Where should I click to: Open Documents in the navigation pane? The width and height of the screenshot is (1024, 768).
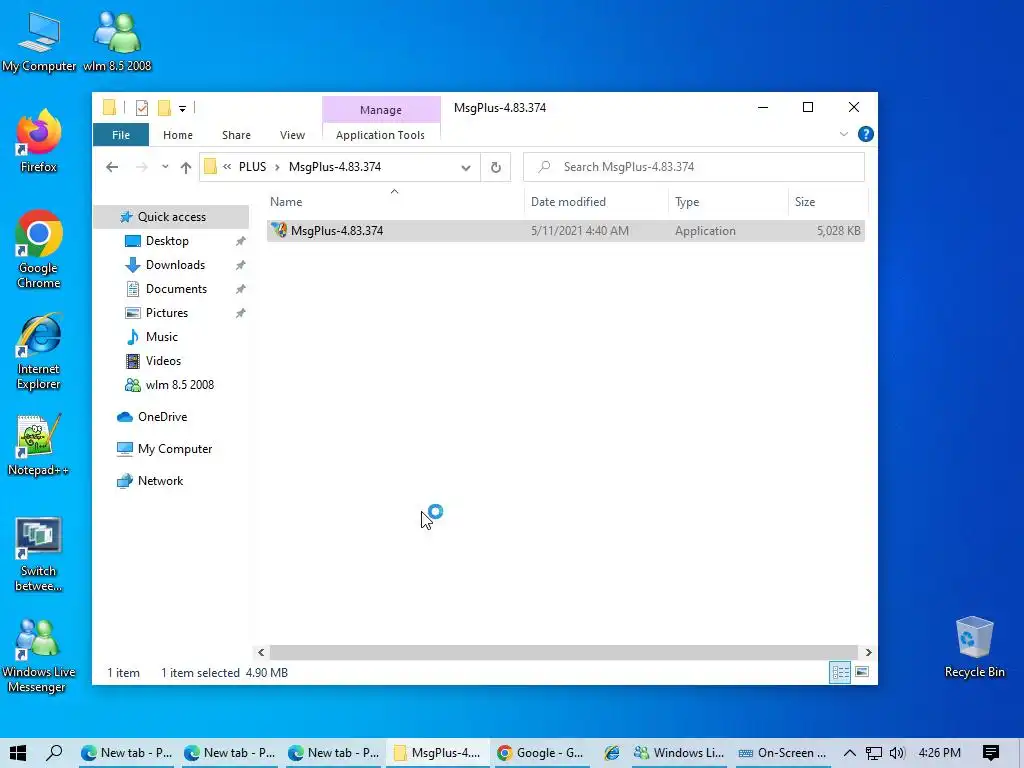(x=176, y=289)
